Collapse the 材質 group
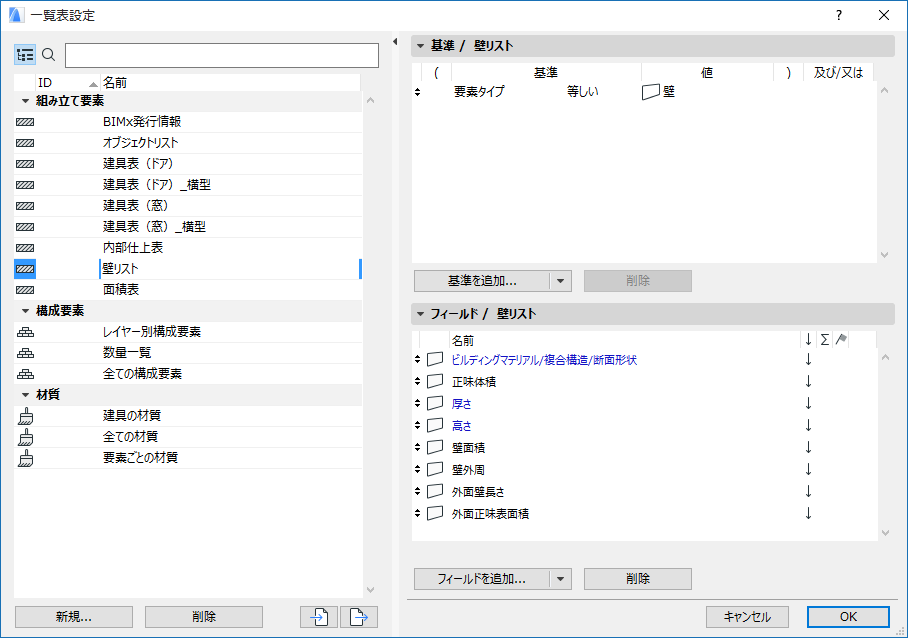Viewport: 908px width, 638px height. (25, 395)
